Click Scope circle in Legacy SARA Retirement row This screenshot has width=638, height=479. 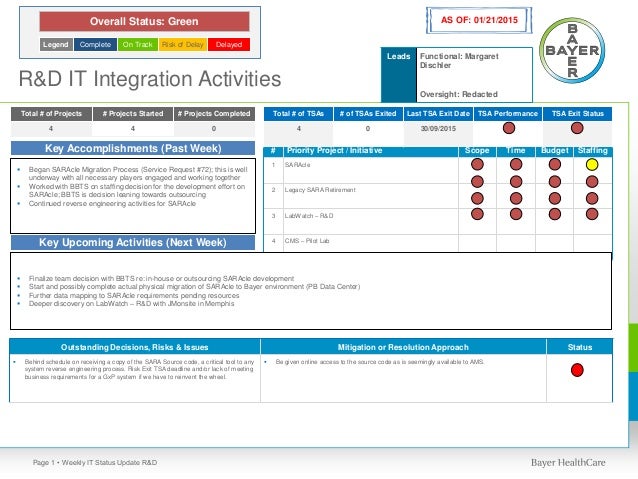[477, 198]
